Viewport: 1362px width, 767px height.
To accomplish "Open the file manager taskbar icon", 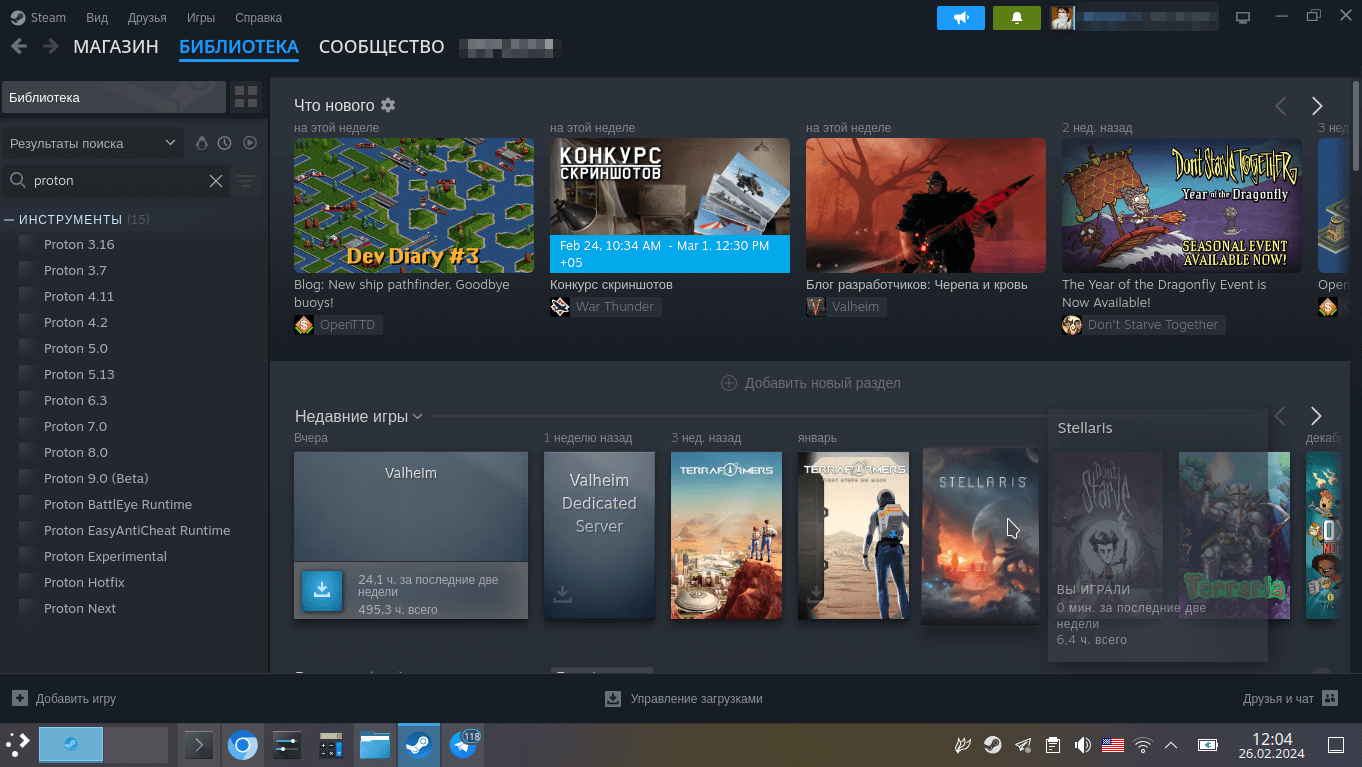I will 375,745.
